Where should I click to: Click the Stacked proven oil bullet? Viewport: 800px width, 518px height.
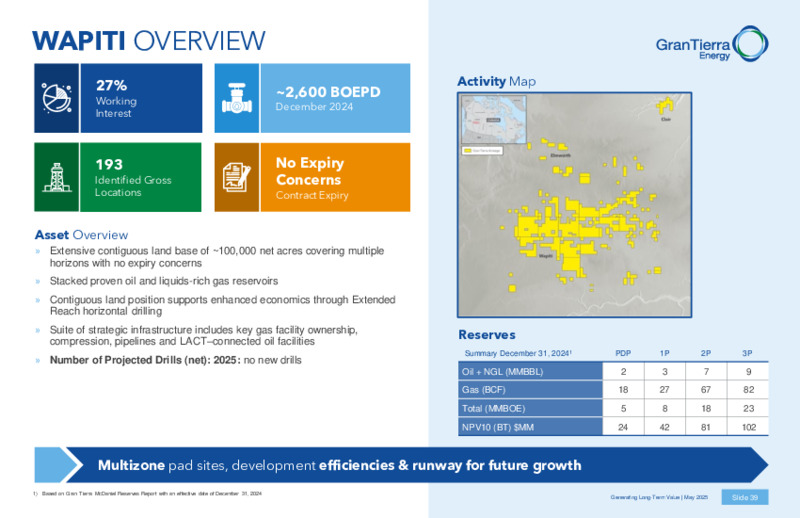[x=164, y=281]
